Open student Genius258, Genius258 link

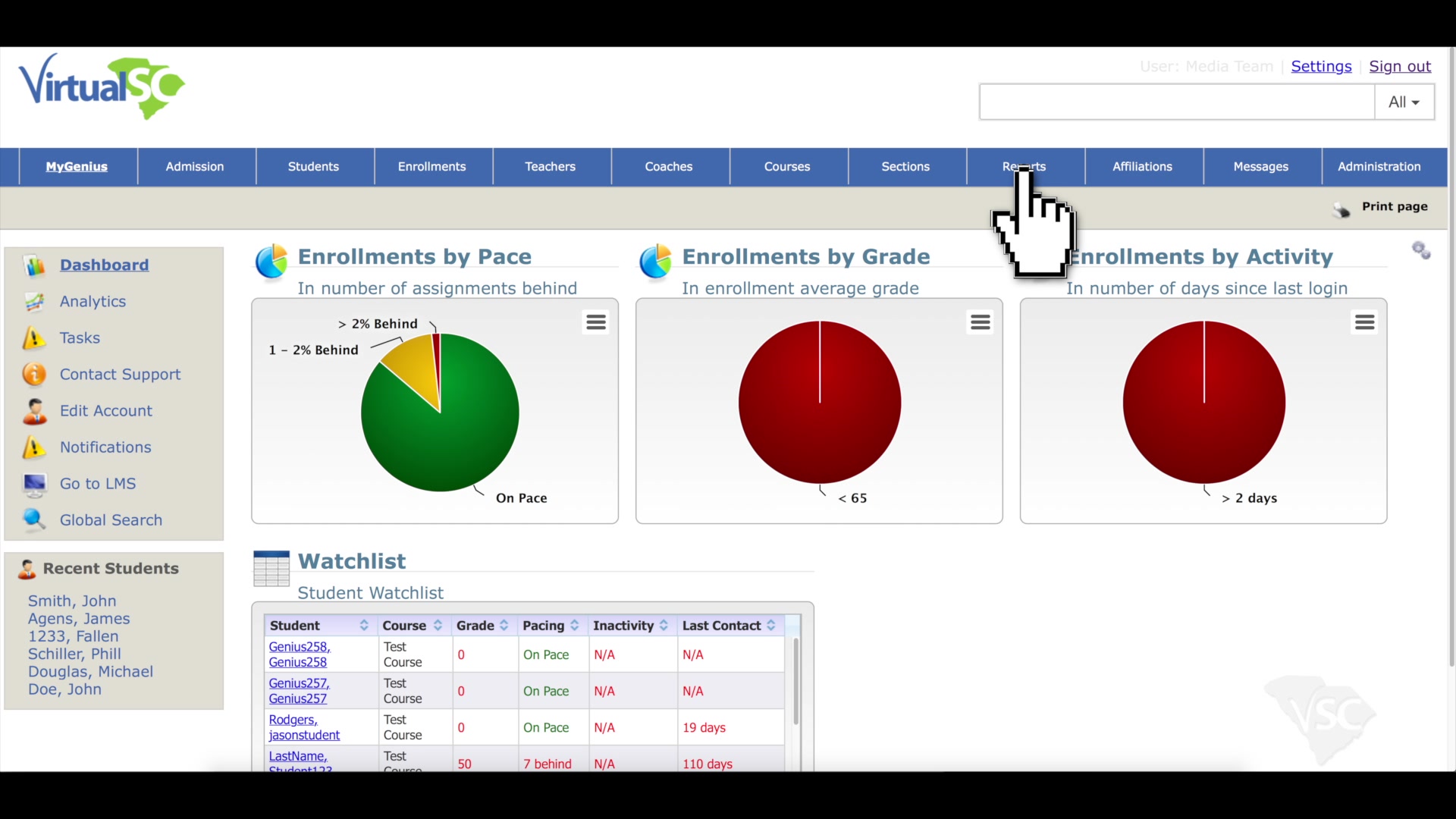click(300, 654)
